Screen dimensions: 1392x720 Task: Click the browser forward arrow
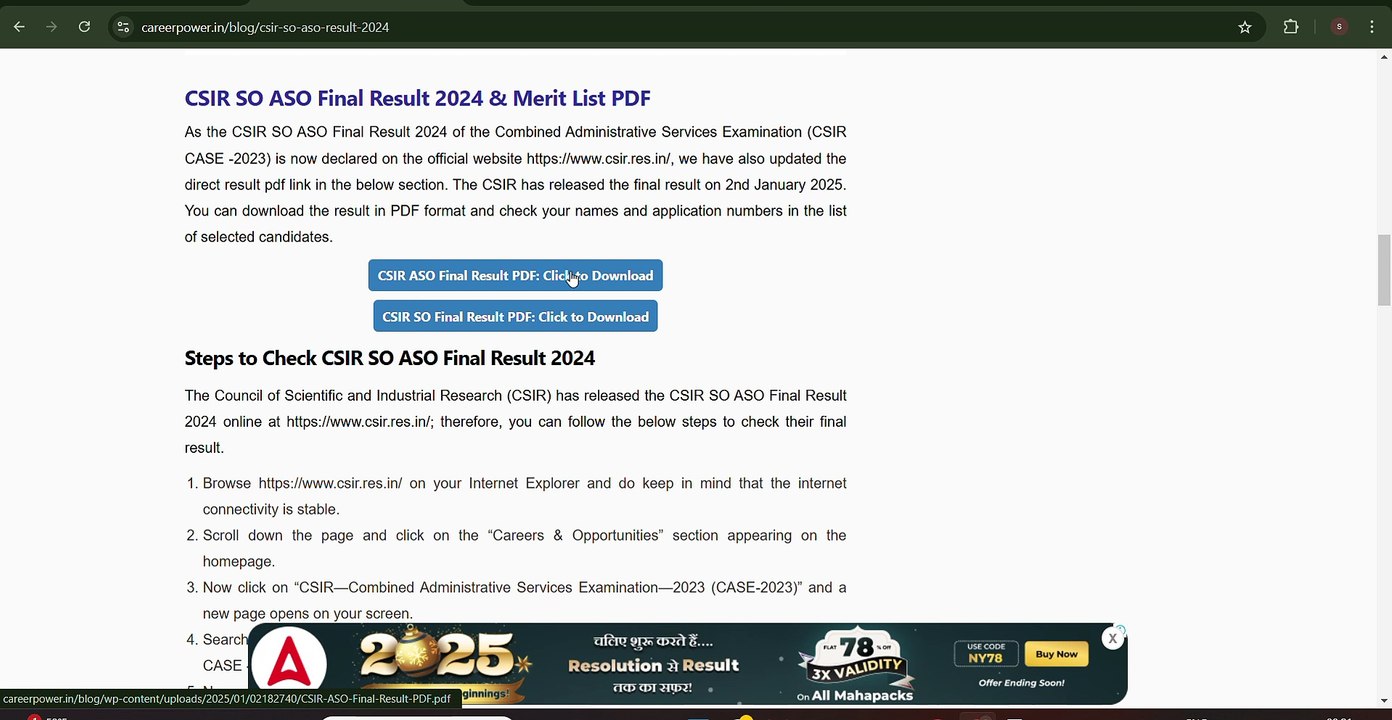(51, 27)
